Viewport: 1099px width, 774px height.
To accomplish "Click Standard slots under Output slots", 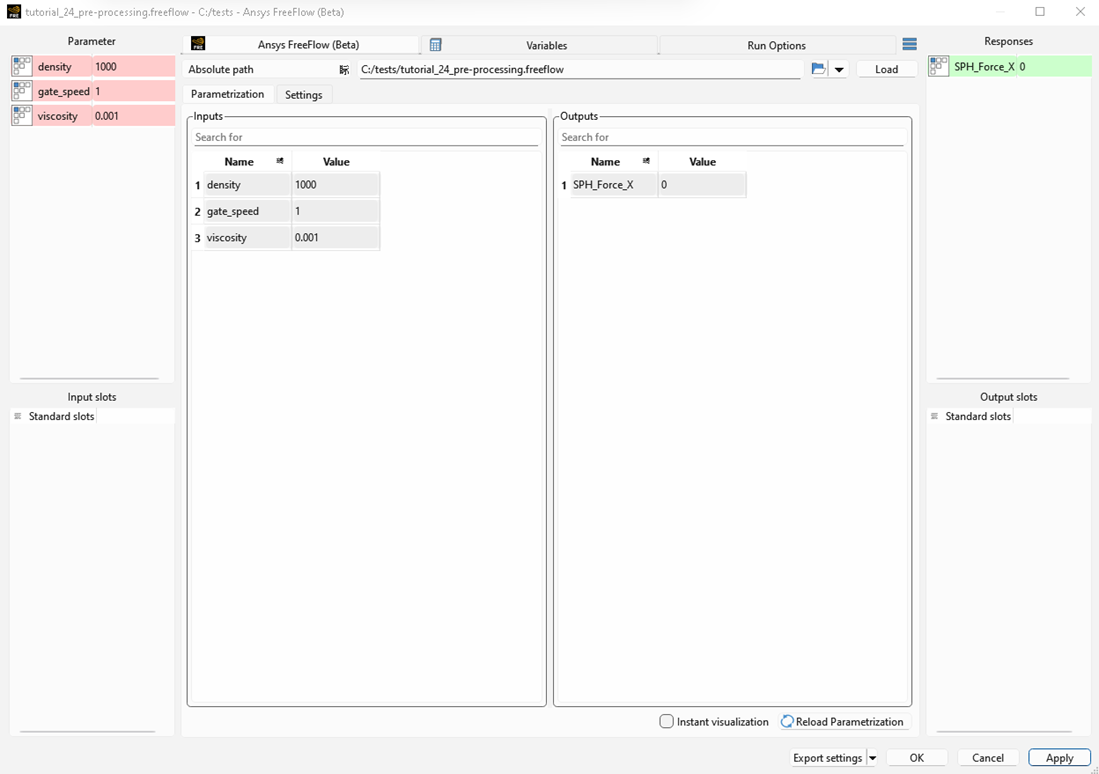I will pos(978,416).
